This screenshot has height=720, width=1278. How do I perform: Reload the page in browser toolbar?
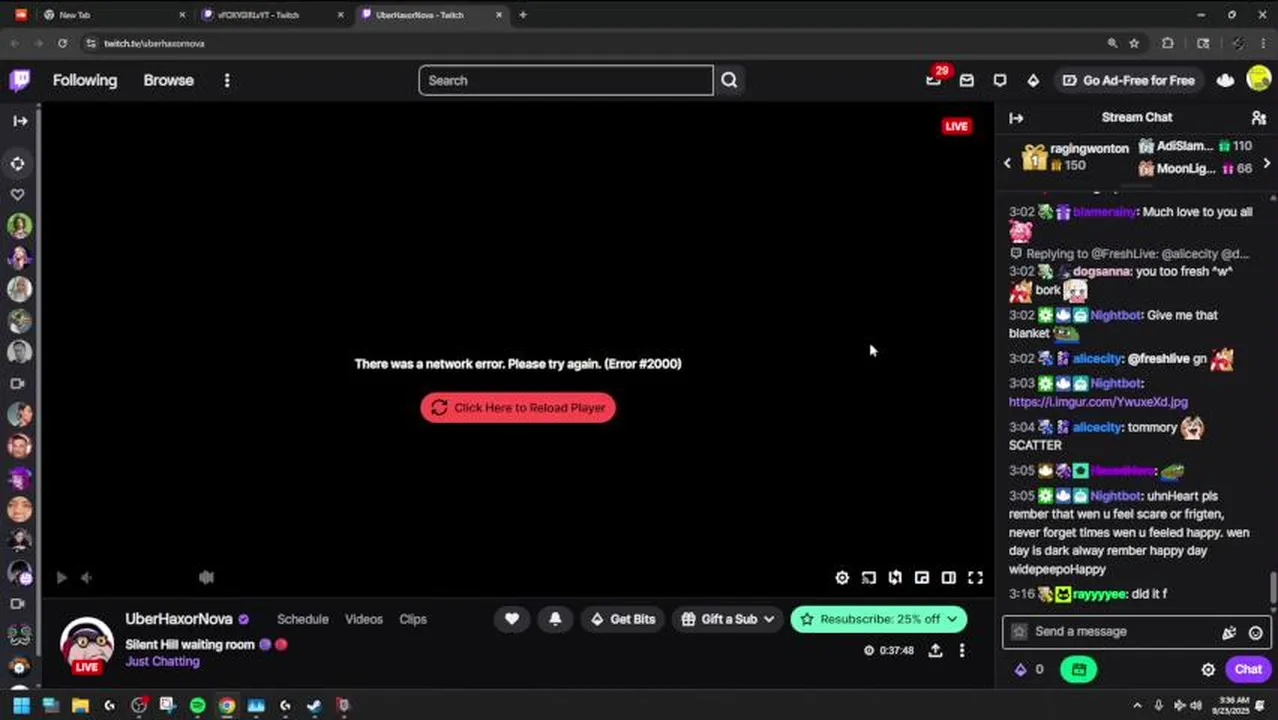click(x=62, y=43)
